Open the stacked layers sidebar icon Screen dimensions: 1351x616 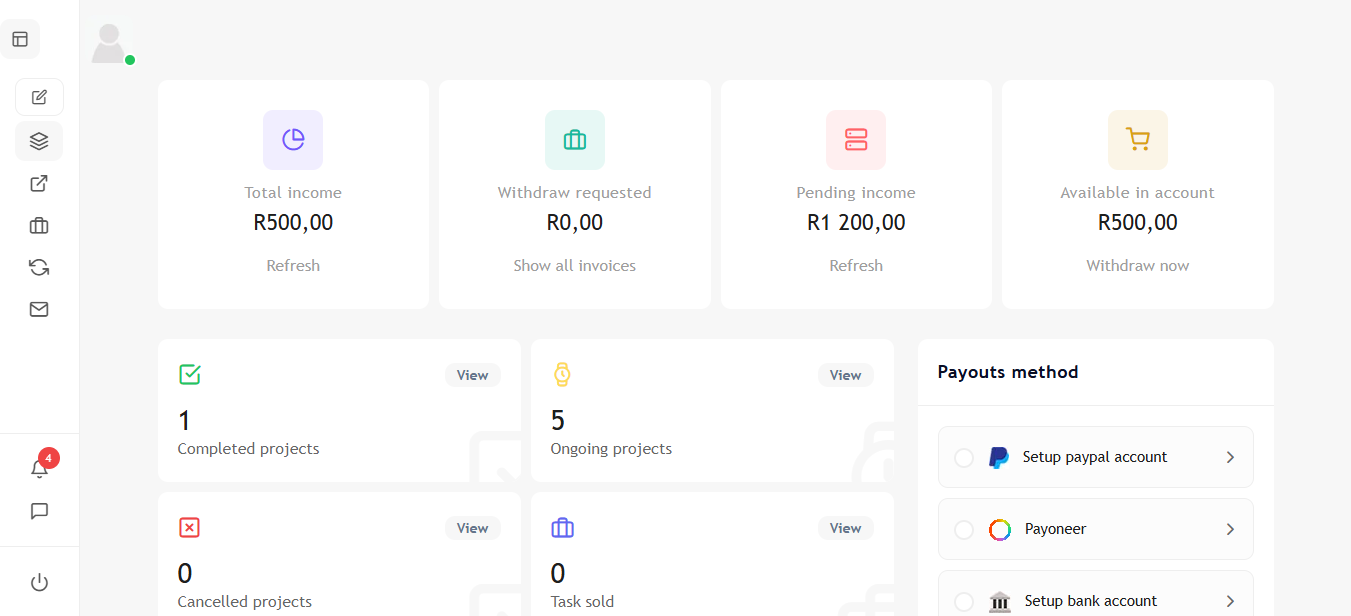39,141
